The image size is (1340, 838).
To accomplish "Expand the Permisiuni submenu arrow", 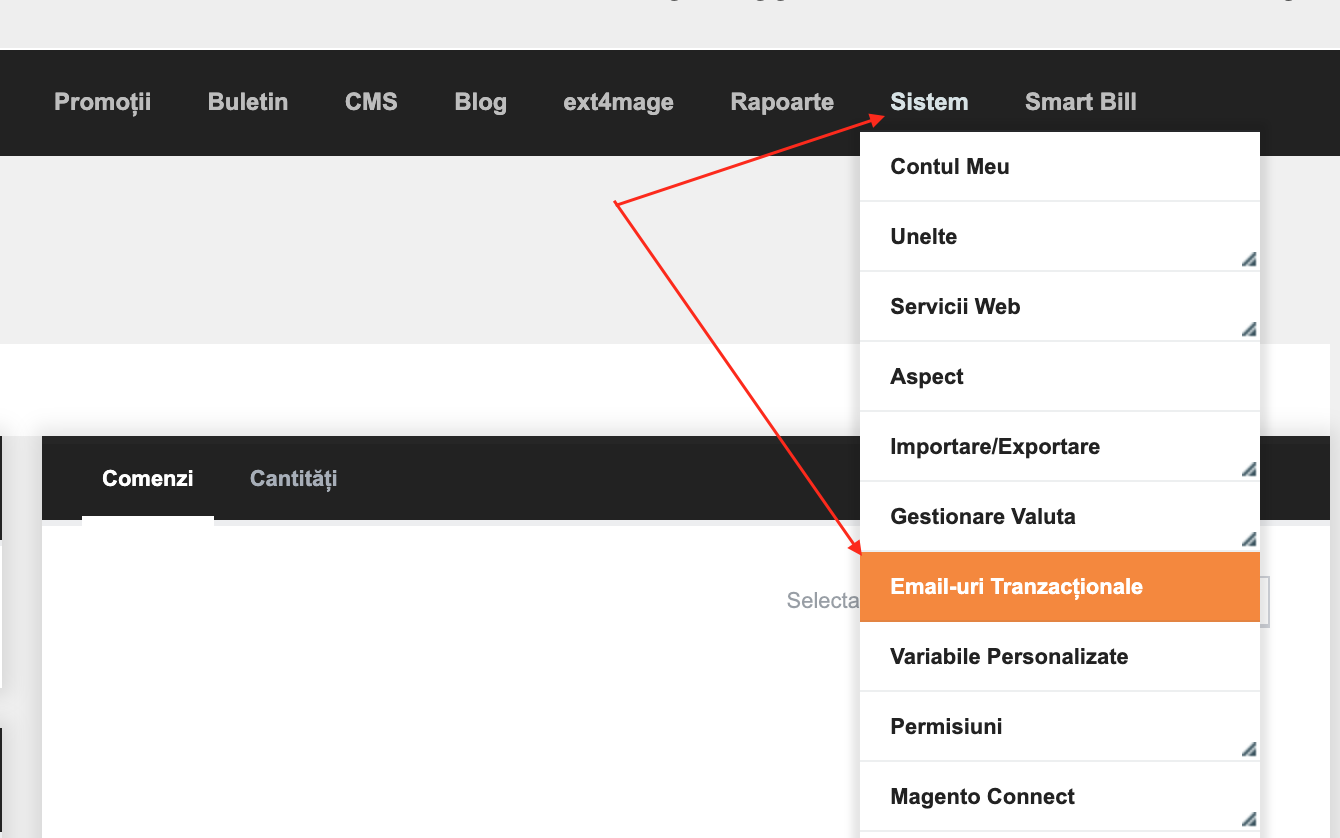I will click(x=1249, y=749).
